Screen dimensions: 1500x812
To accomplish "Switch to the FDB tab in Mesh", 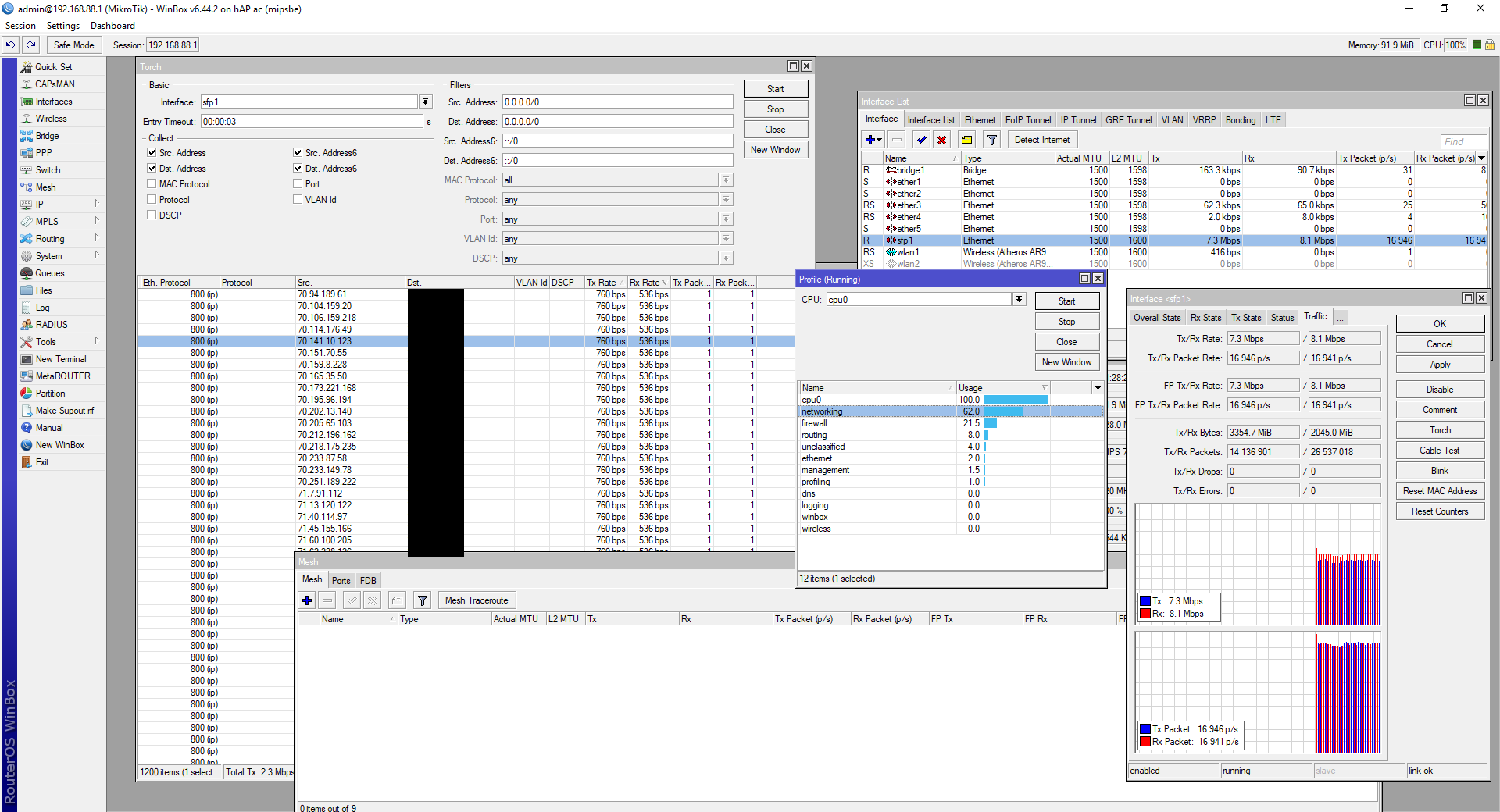I will click(368, 581).
